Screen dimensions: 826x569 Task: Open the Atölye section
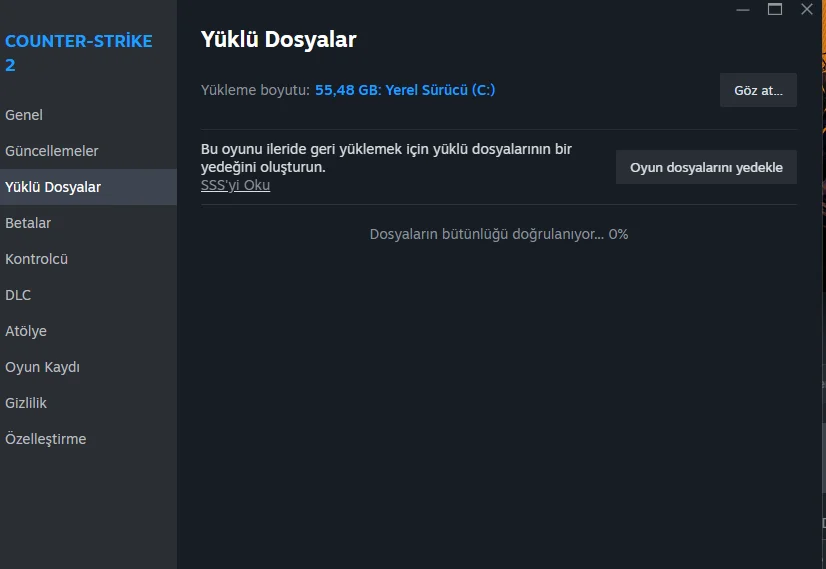(x=88, y=331)
